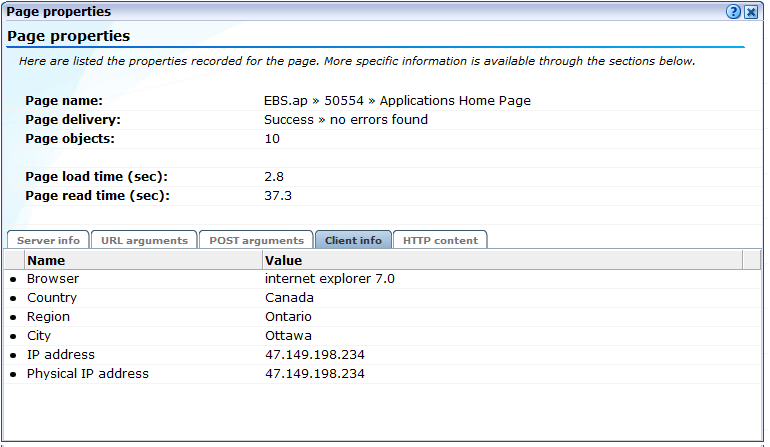This screenshot has width=770, height=447.
Task: Click the bullet beside the Browser row
Action: 13,279
